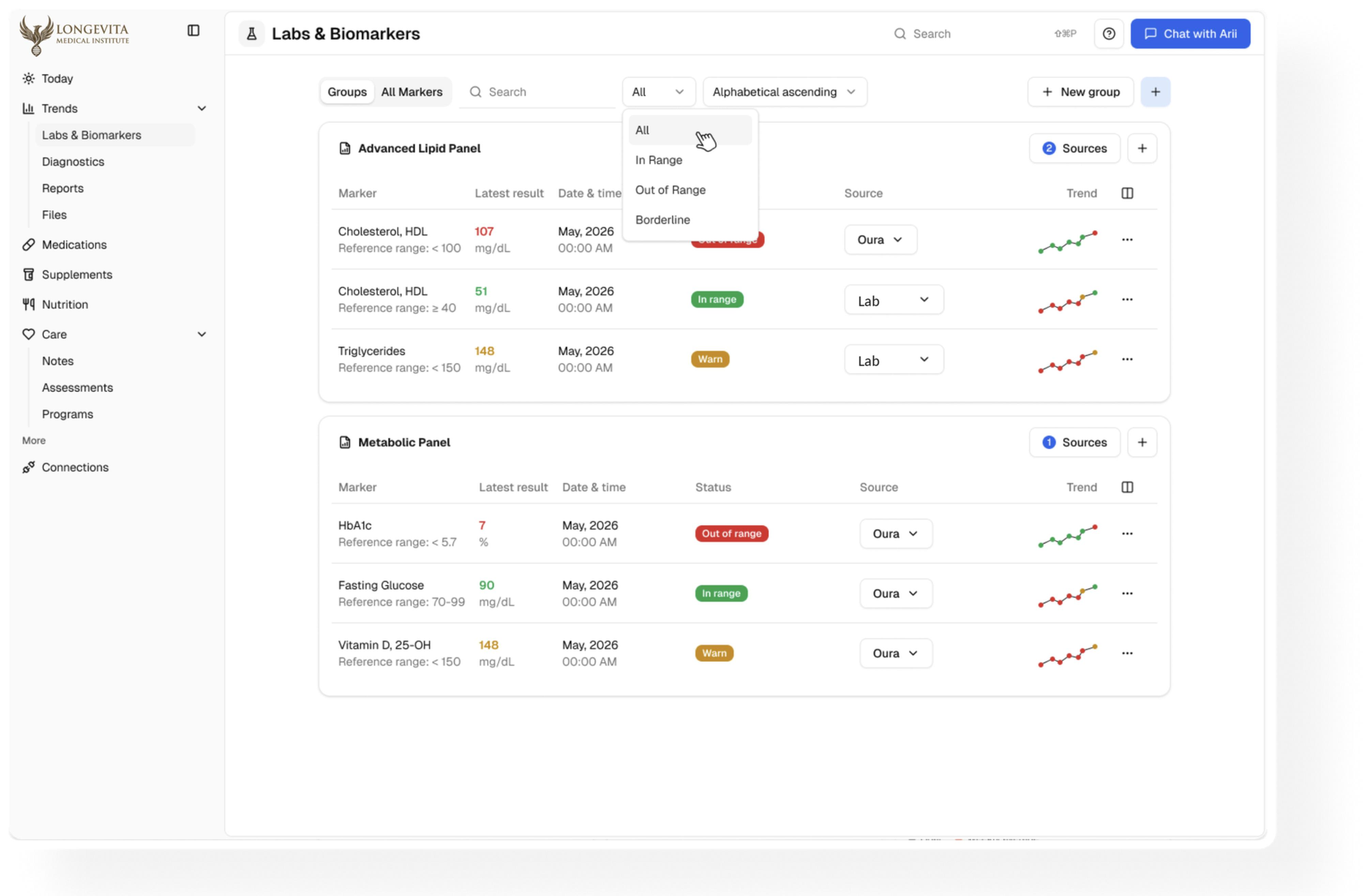Switch to the All Markers tab

coord(412,92)
